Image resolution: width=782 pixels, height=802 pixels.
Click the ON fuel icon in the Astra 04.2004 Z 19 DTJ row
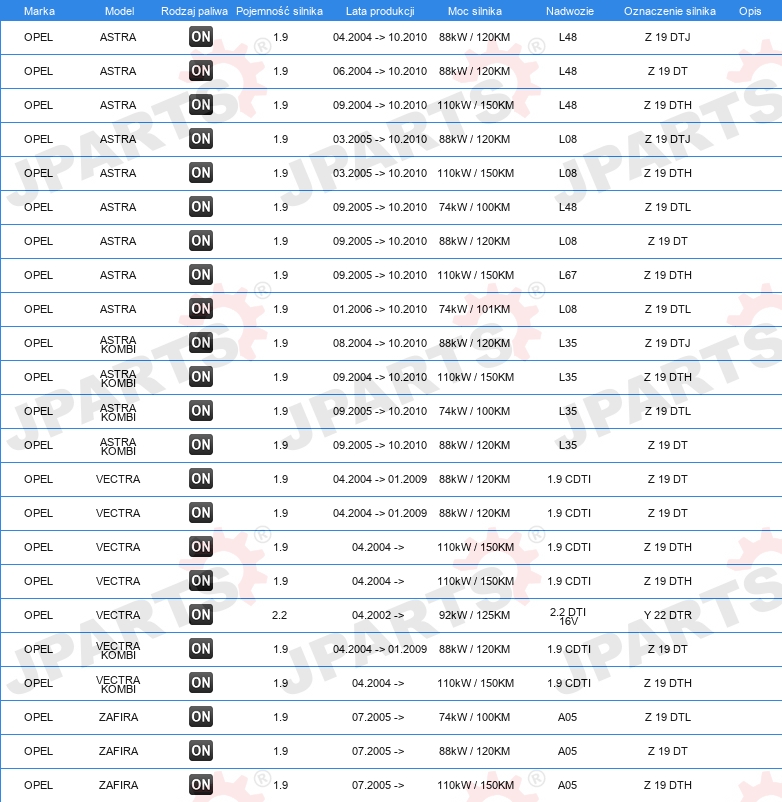(200, 37)
